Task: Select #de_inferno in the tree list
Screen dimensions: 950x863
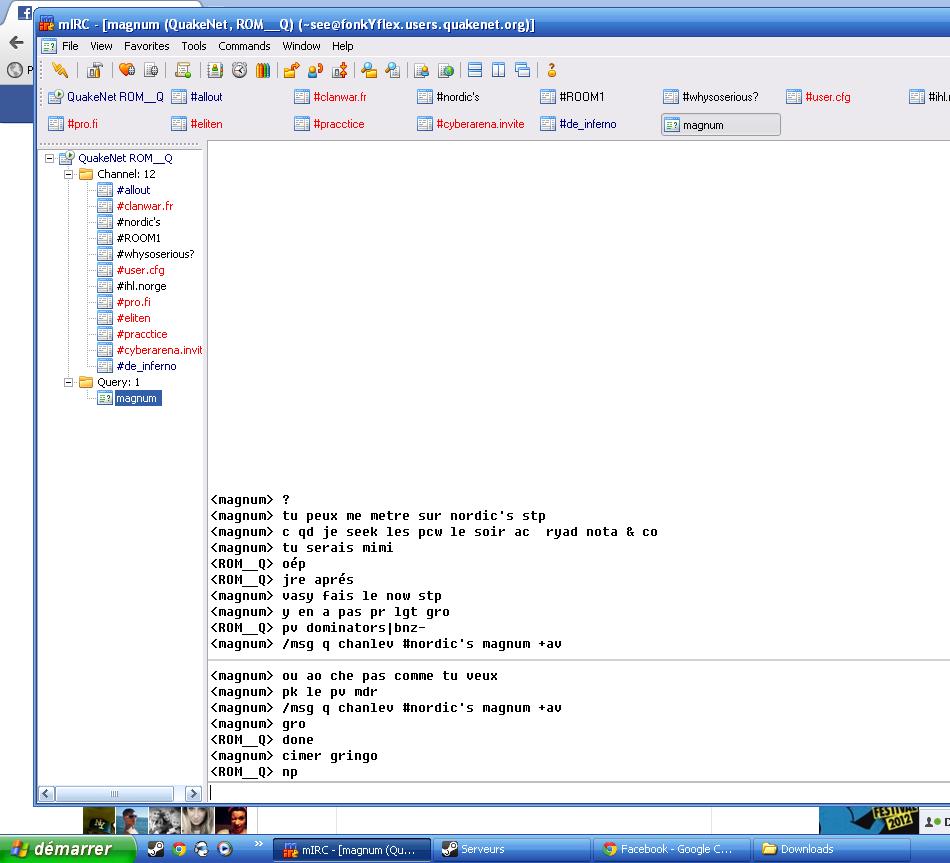Action: coord(146,366)
